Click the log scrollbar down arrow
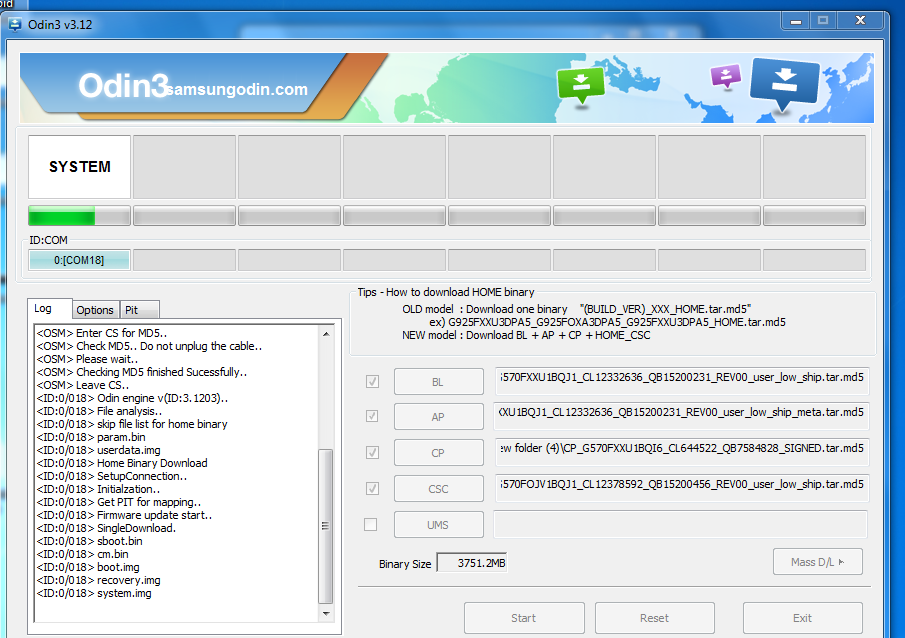The width and height of the screenshot is (905, 638). point(326,614)
